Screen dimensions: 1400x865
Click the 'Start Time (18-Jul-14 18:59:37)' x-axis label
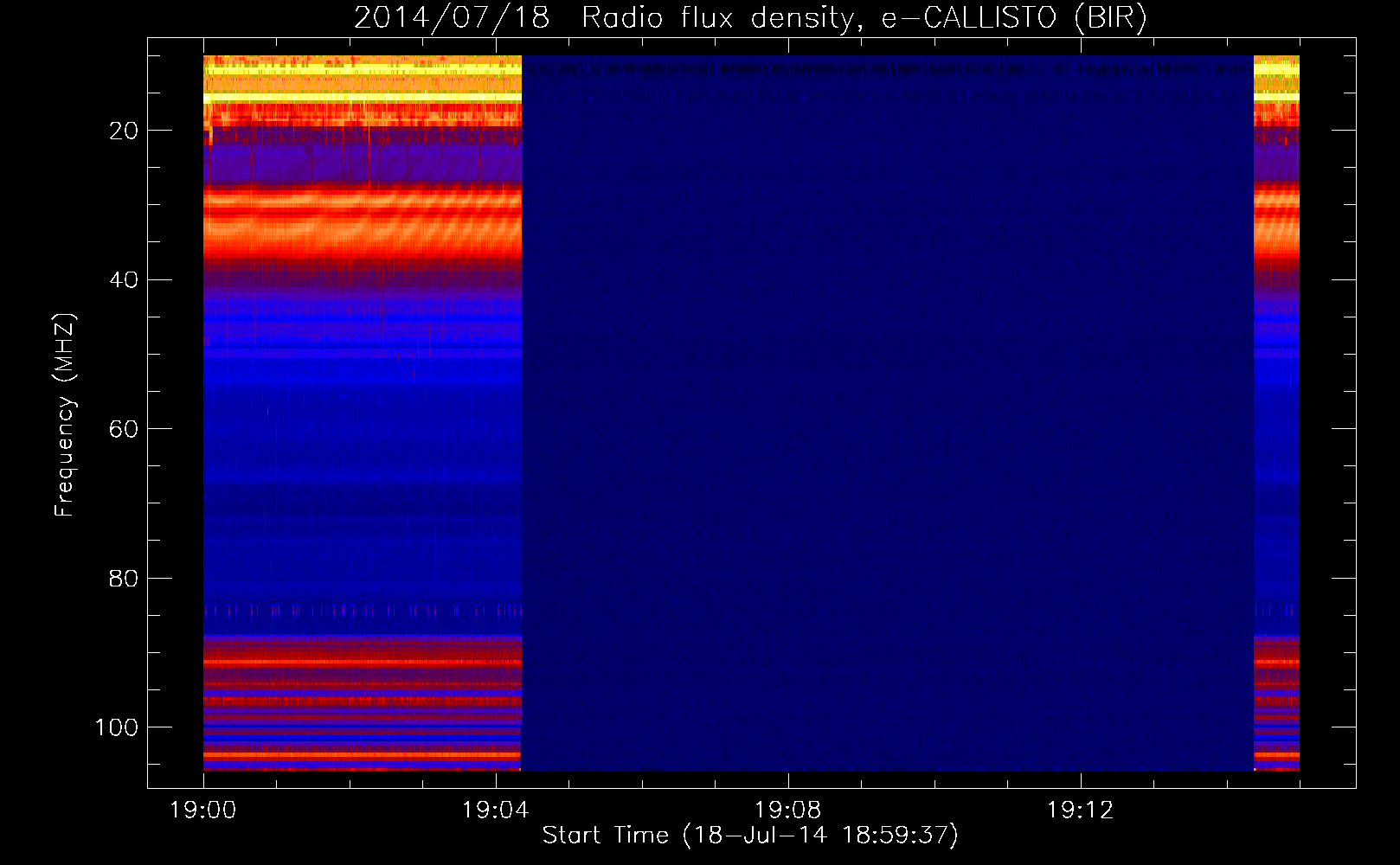pyautogui.click(x=750, y=836)
